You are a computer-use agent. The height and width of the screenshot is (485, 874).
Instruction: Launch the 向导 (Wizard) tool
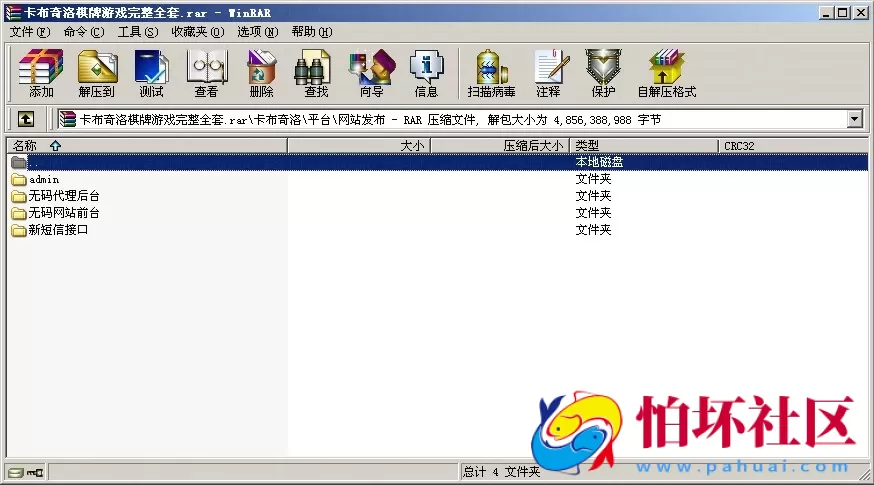tap(372, 73)
